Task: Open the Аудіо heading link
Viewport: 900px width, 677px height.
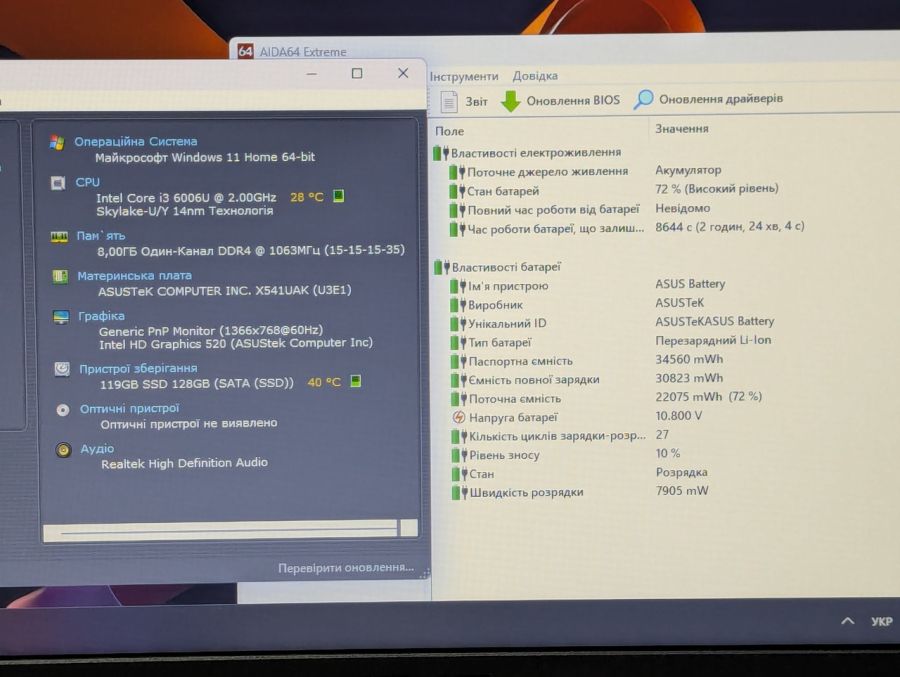Action: 97,448
